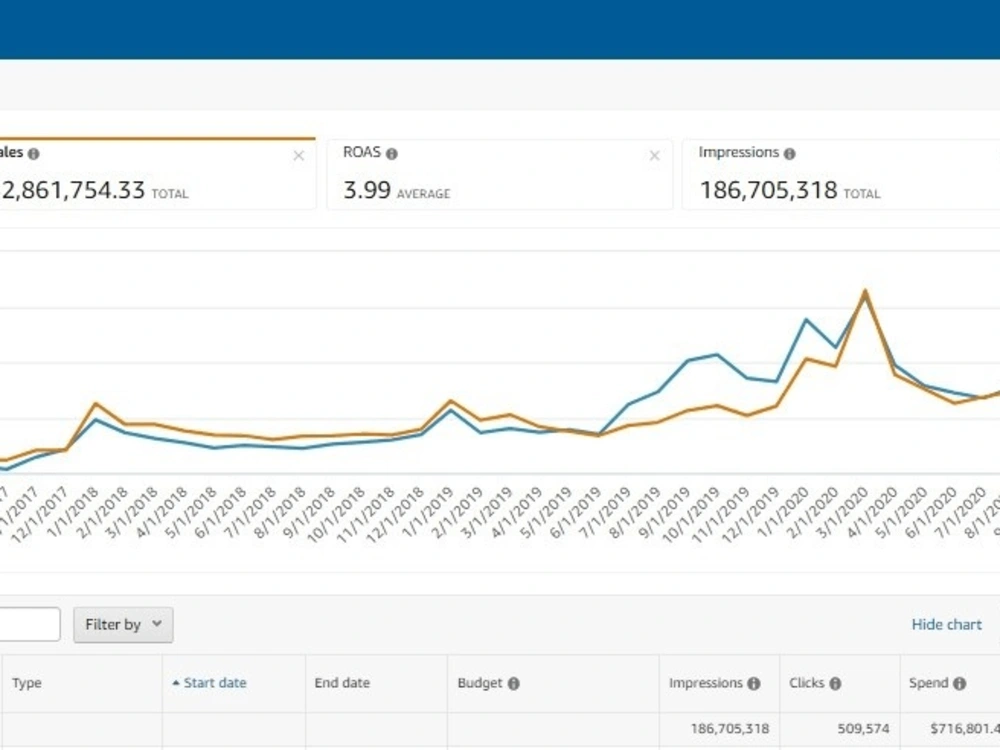Click the info icon beside Sales
The height and width of the screenshot is (750, 1000).
pos(34,154)
